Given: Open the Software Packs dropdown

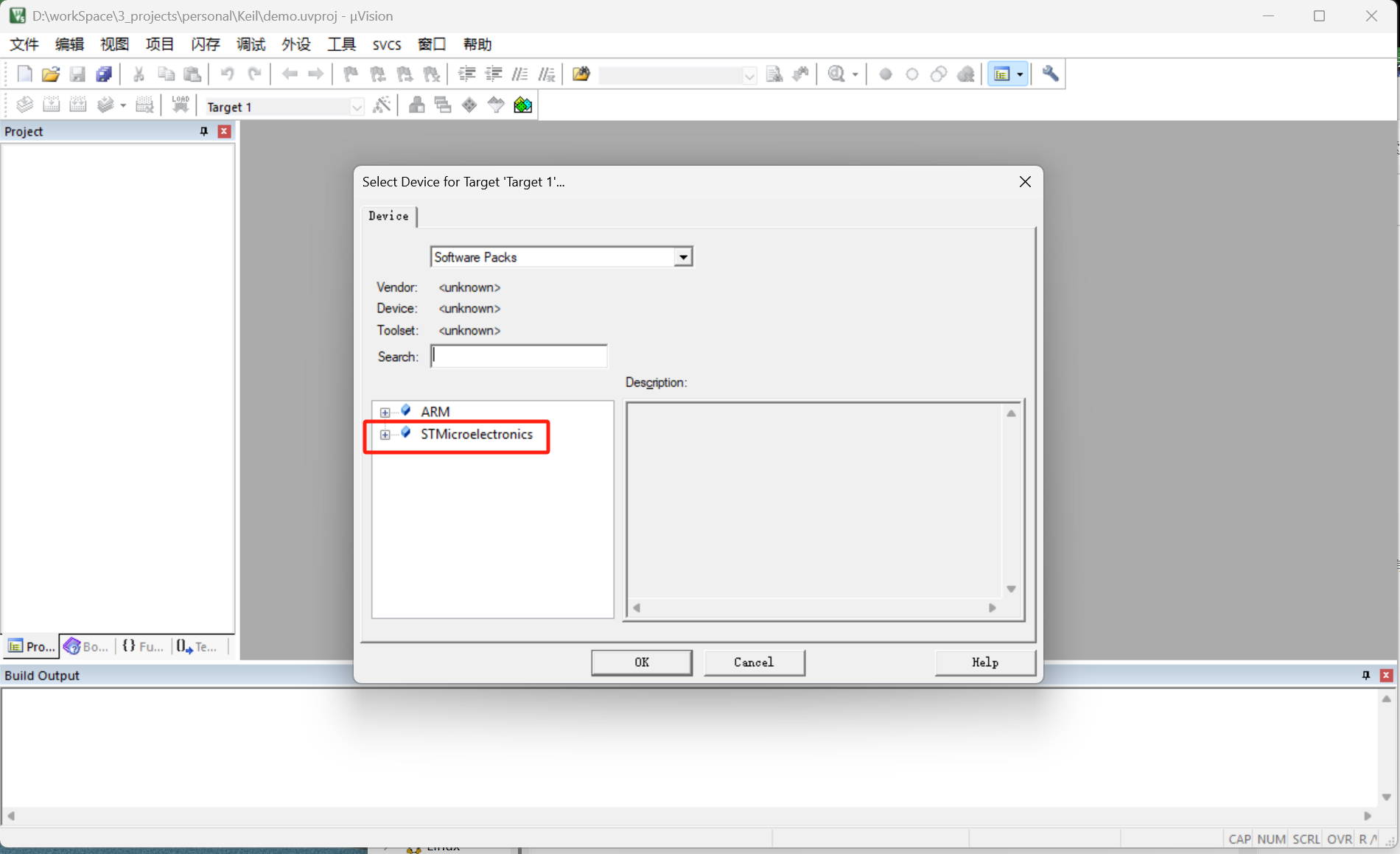Looking at the screenshot, I should 683,257.
